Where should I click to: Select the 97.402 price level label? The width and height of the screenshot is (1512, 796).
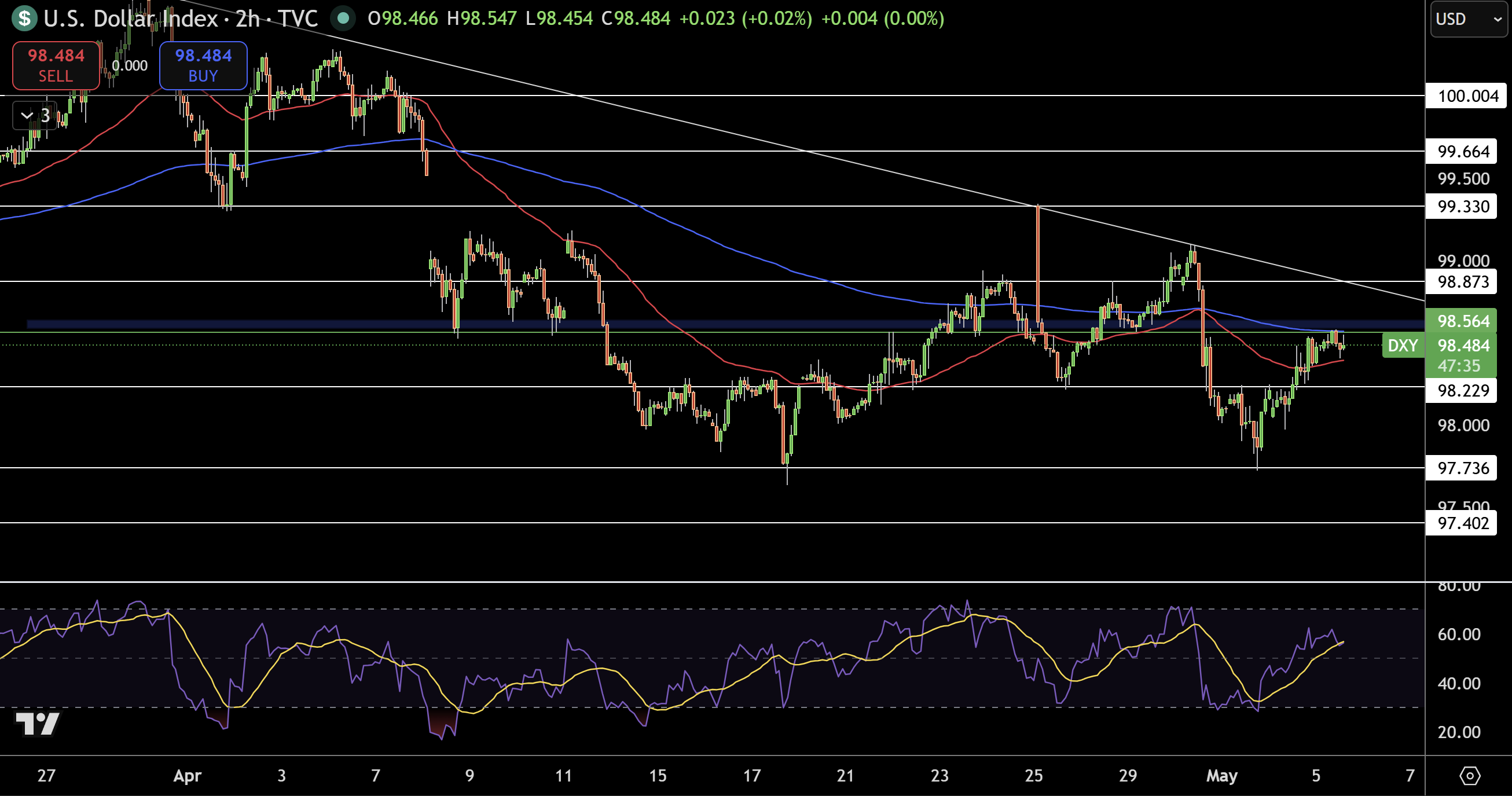[x=1462, y=522]
